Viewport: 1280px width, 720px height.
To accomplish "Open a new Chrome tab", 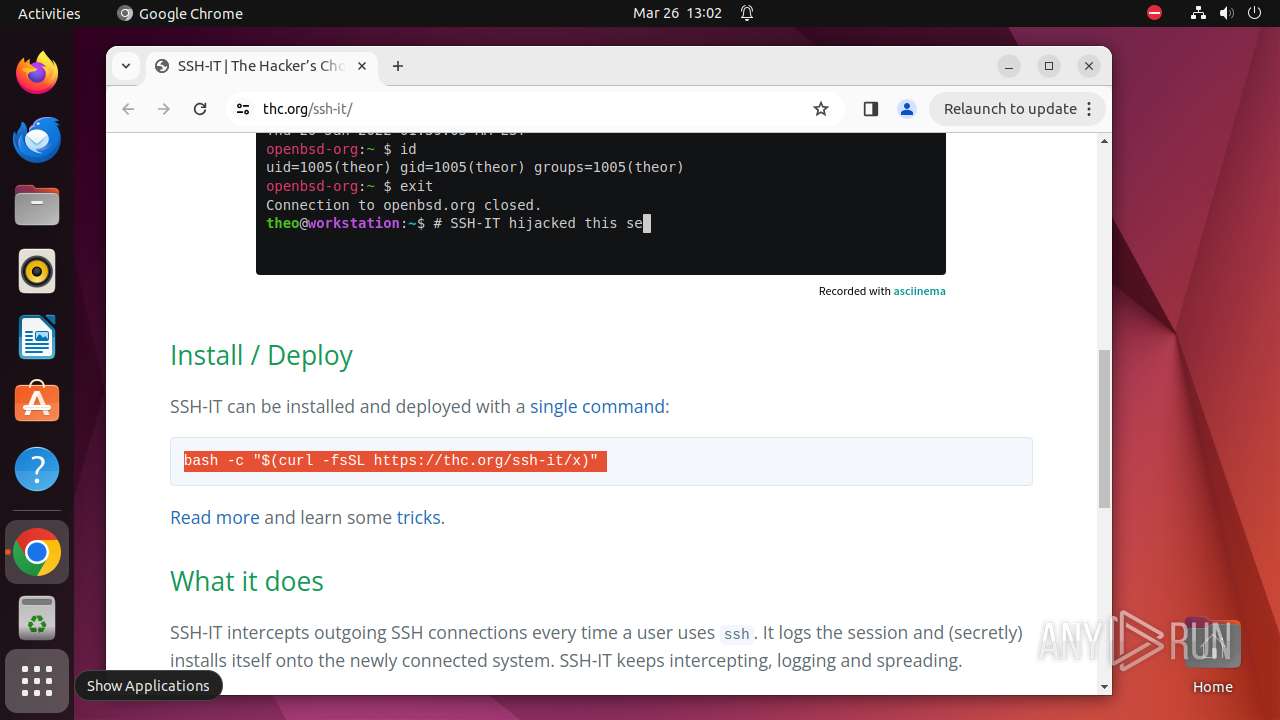I will (398, 66).
